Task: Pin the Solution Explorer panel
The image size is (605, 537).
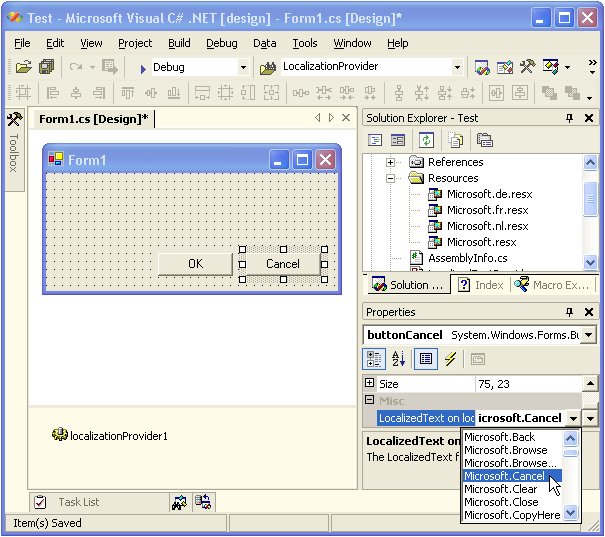Action: (570, 118)
